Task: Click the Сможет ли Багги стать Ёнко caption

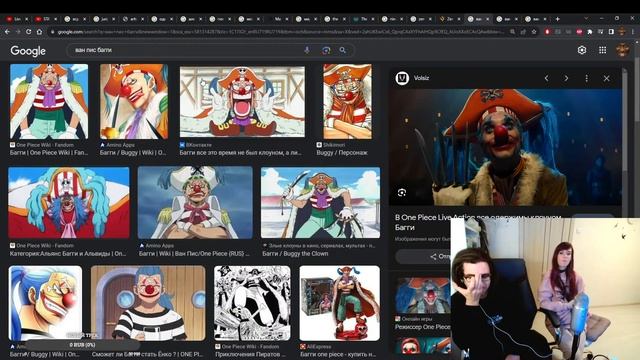Action: [x=147, y=354]
